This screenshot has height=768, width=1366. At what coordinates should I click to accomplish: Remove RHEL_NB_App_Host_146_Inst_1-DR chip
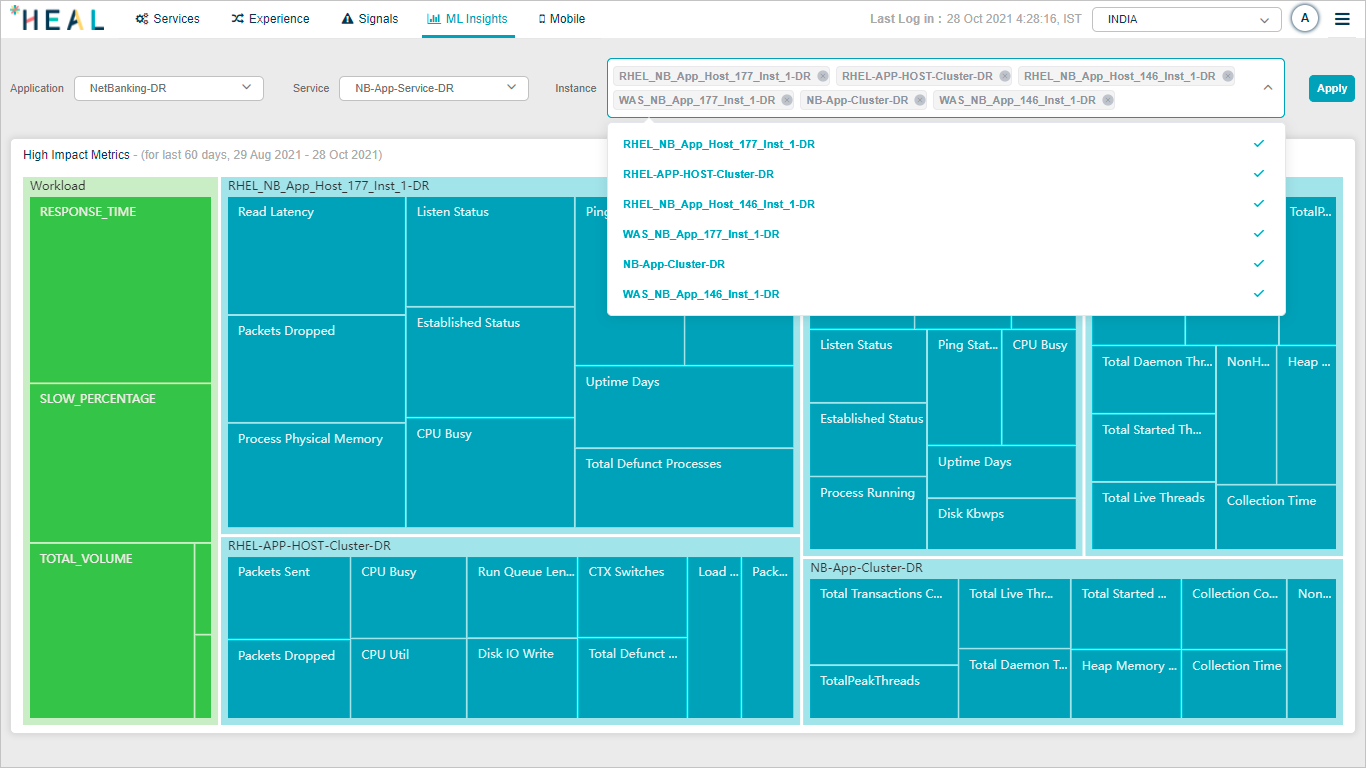[1227, 76]
